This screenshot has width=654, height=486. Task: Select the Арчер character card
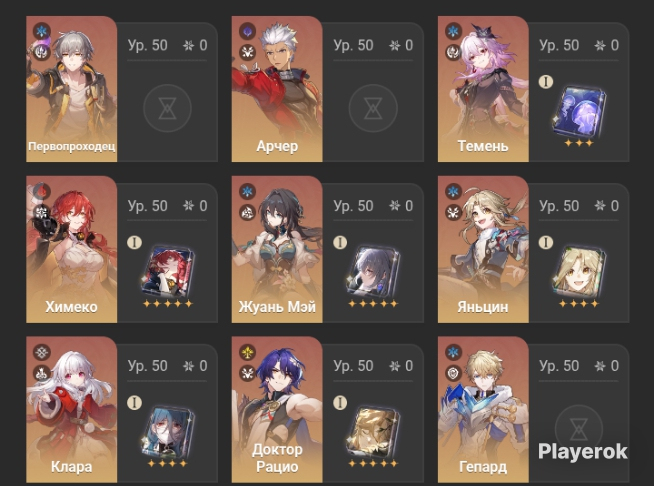pos(277,89)
